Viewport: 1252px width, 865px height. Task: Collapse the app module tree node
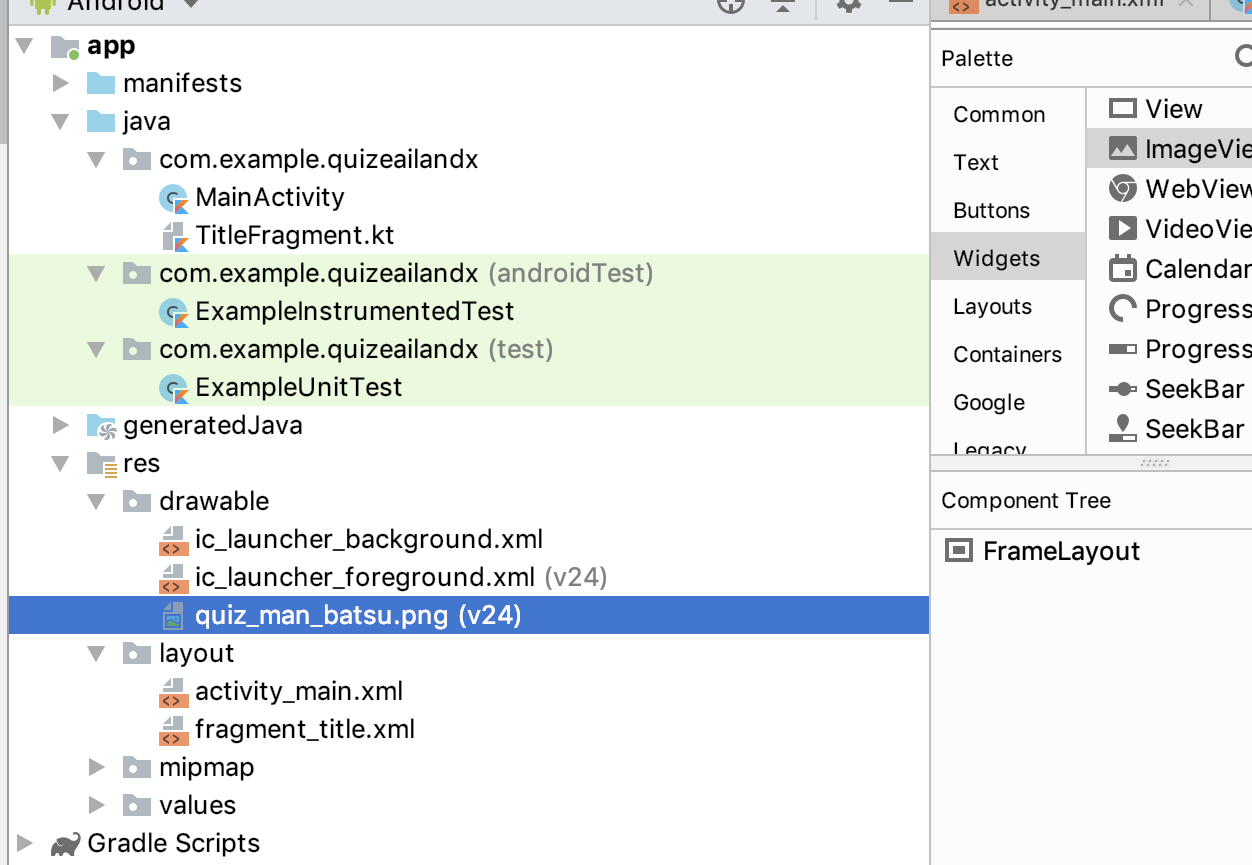click(x=25, y=46)
